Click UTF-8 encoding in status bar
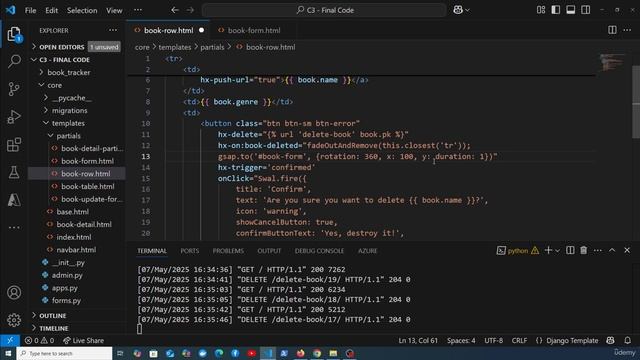 (493, 340)
